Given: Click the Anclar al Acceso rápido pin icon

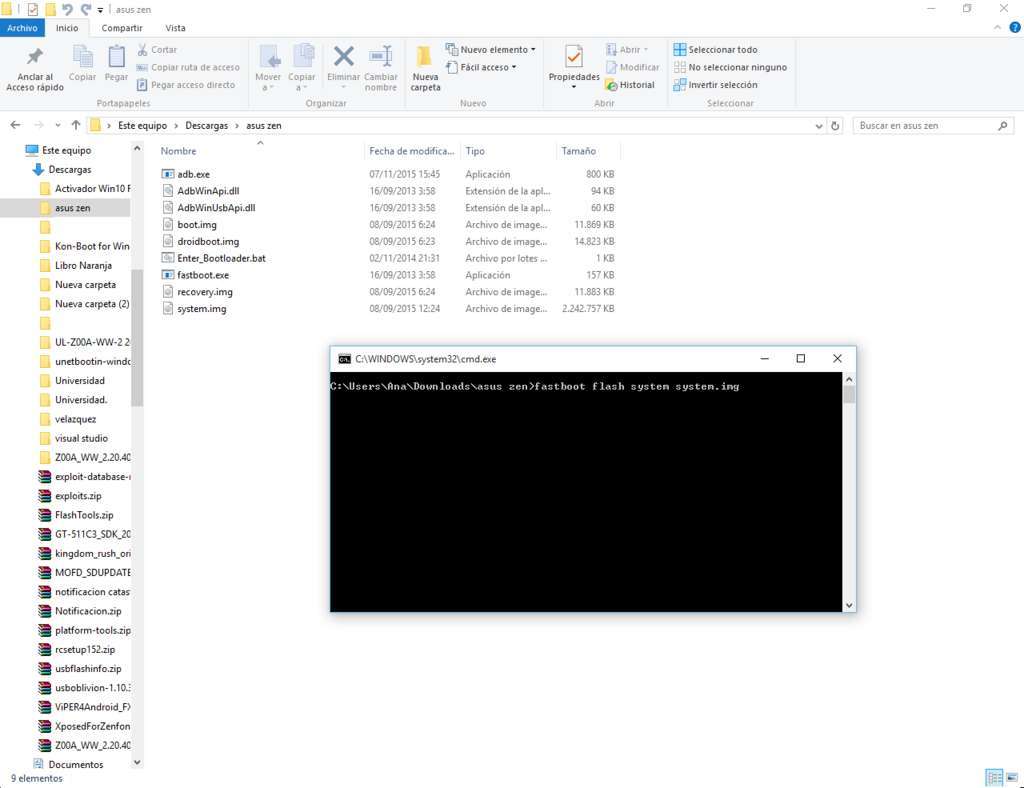Looking at the screenshot, I should 35,57.
